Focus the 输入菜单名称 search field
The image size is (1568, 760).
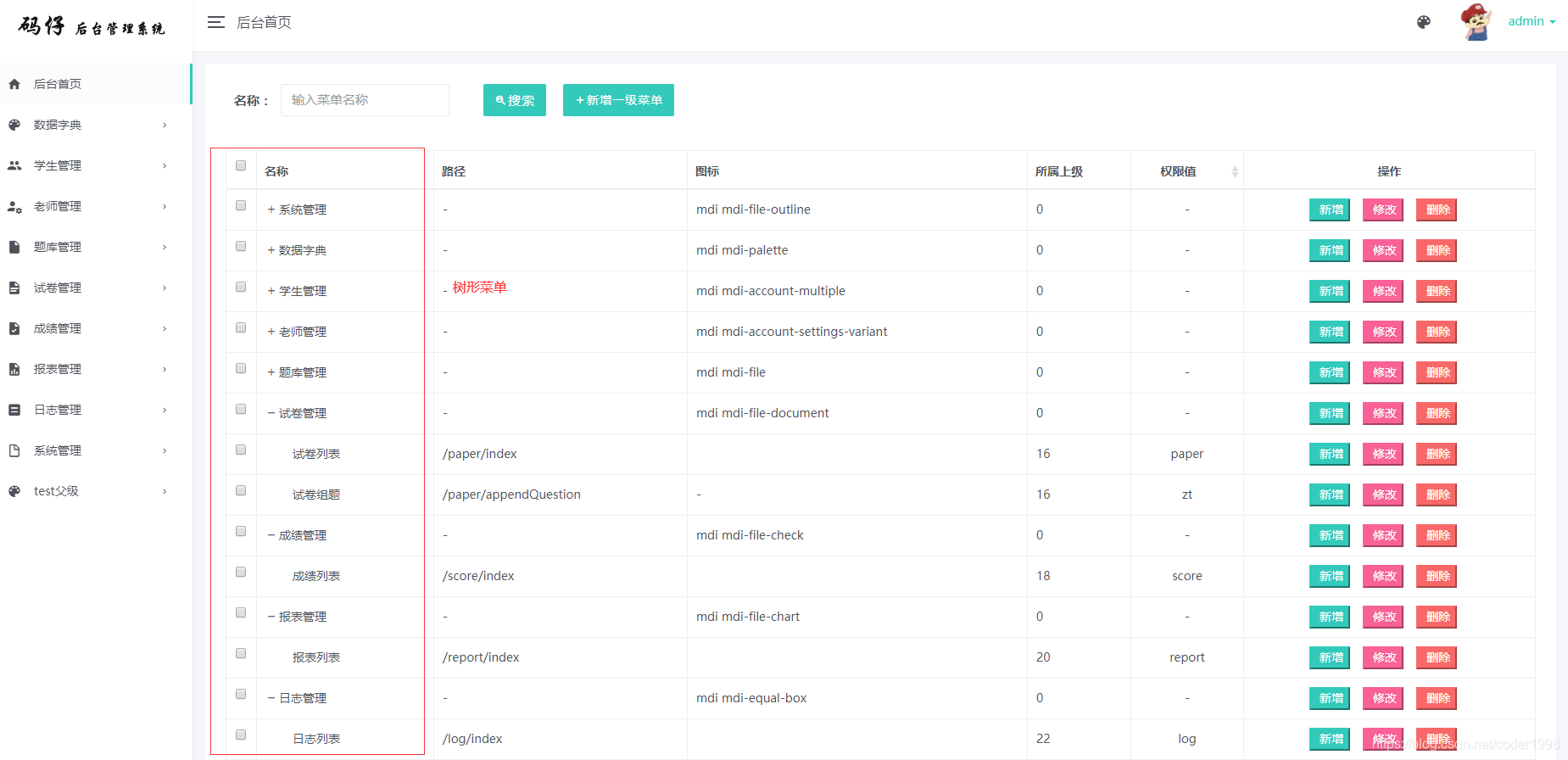[x=365, y=100]
